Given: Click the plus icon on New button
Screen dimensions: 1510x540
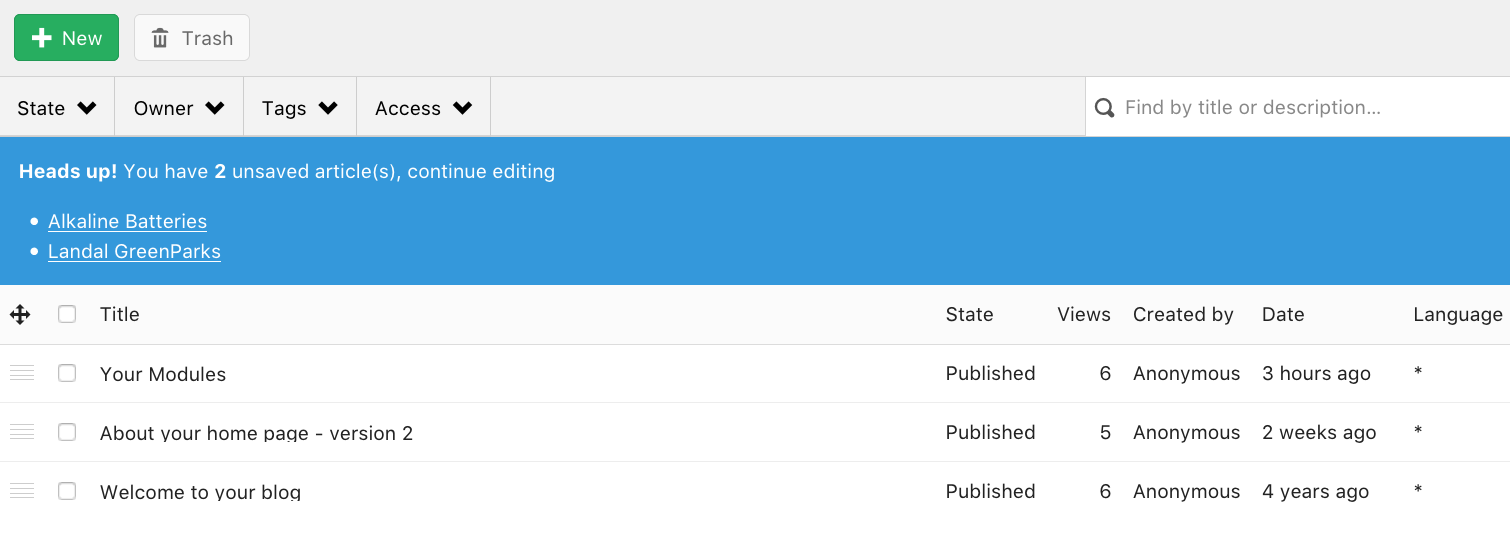Looking at the screenshot, I should pyautogui.click(x=42, y=38).
